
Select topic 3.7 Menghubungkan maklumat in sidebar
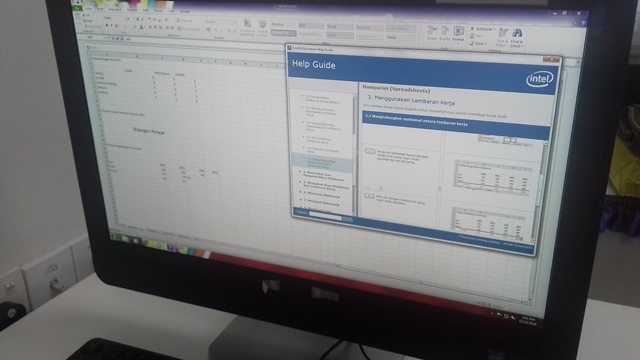coord(322,164)
